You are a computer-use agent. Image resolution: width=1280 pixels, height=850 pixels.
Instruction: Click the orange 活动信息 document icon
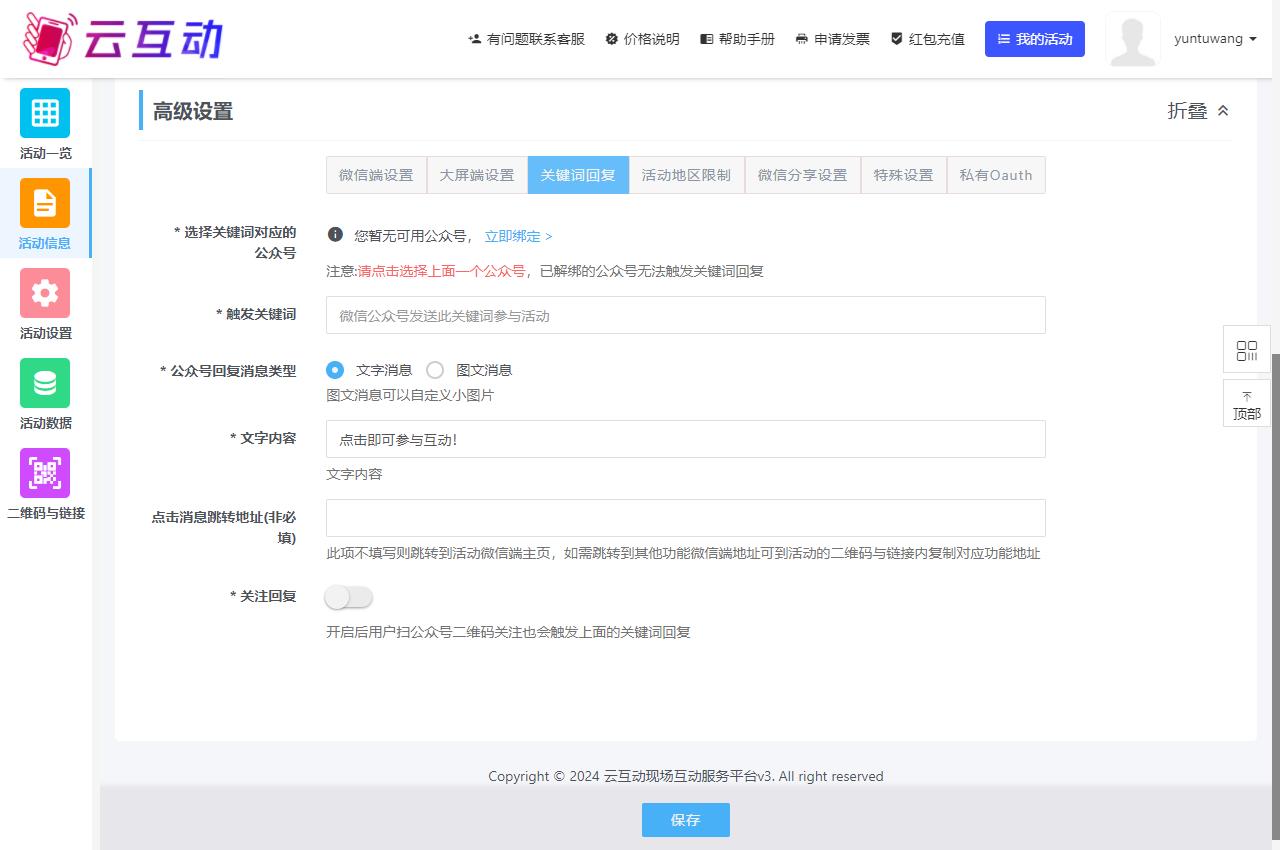click(45, 203)
